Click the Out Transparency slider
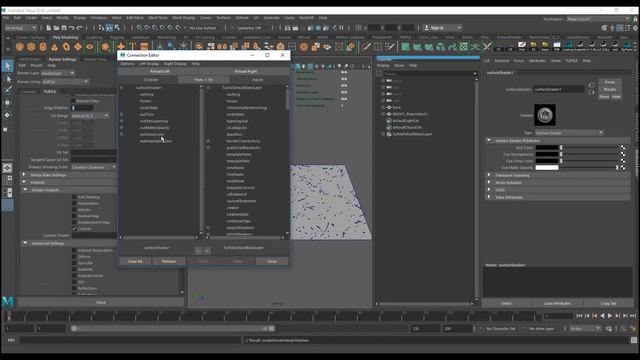Screen dimensions: 640x360 (x=589, y=154)
